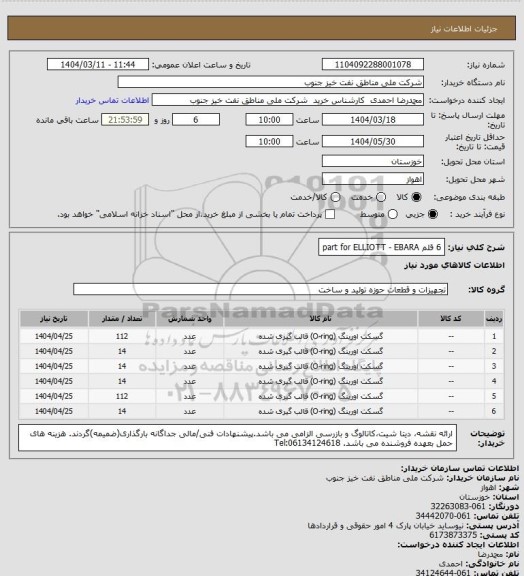Click the price validity time 10:00 field
The image size is (524, 576).
click(269, 141)
